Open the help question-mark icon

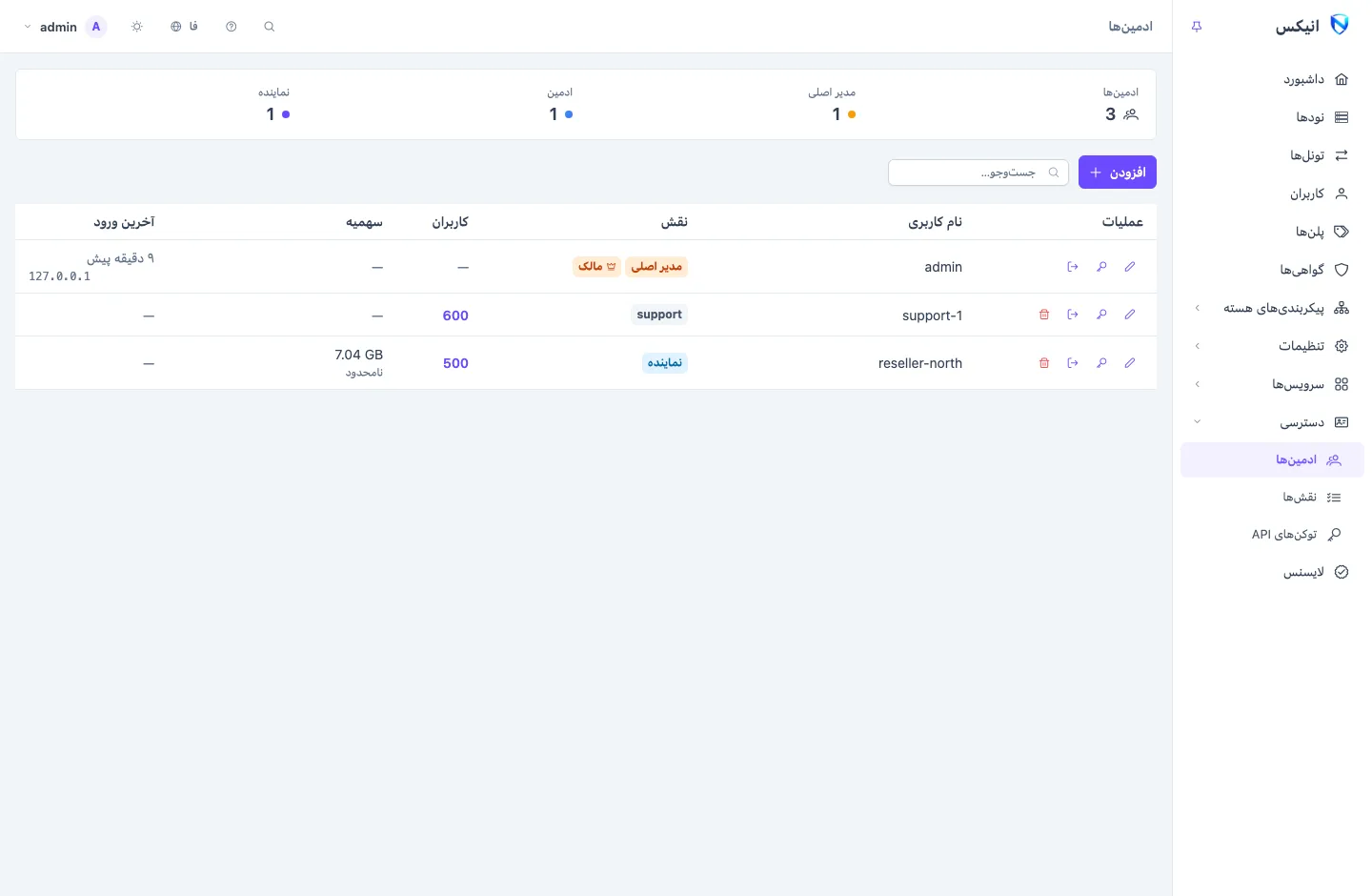click(232, 27)
